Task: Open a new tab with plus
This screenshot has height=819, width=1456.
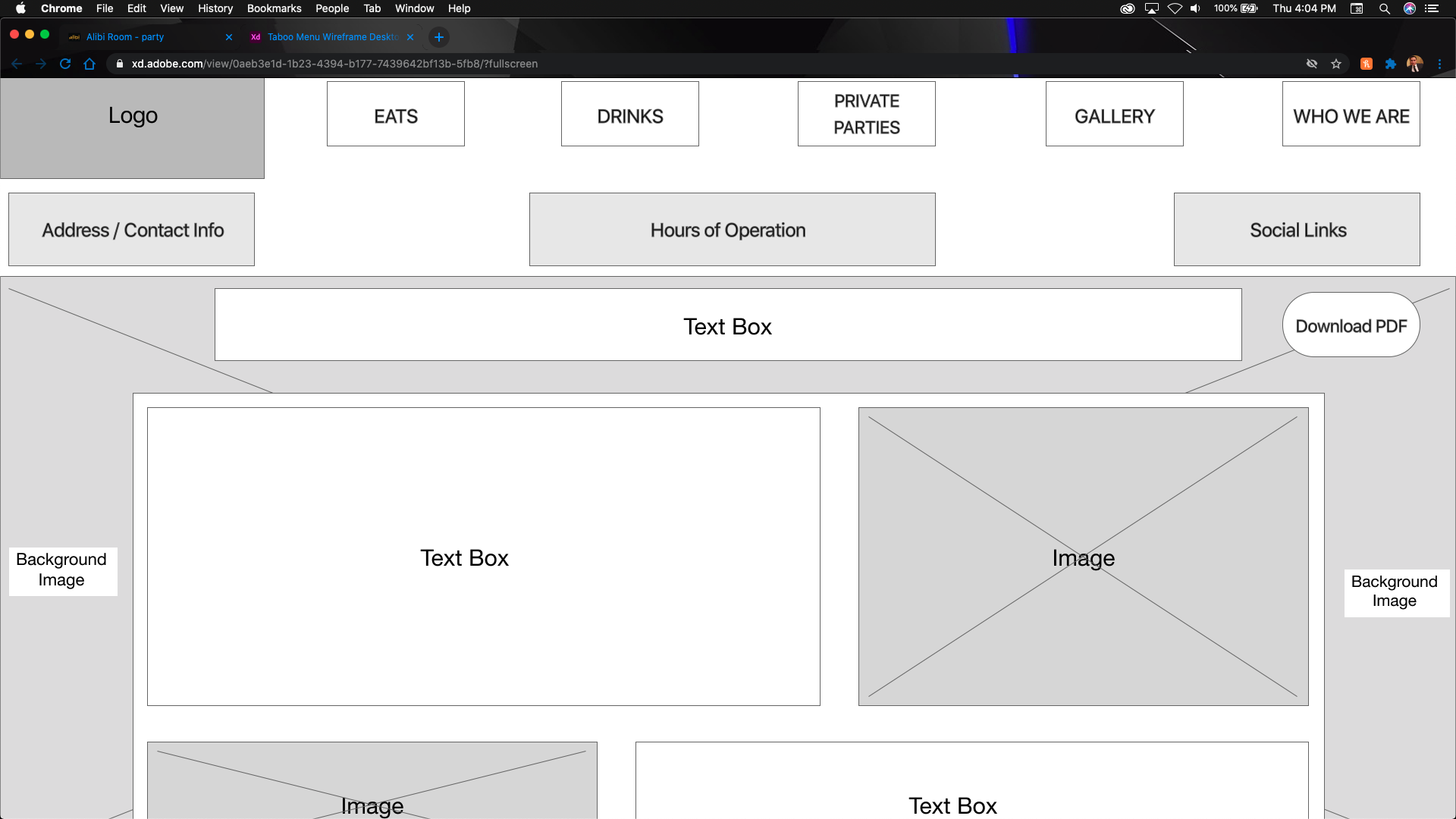Action: coord(438,37)
